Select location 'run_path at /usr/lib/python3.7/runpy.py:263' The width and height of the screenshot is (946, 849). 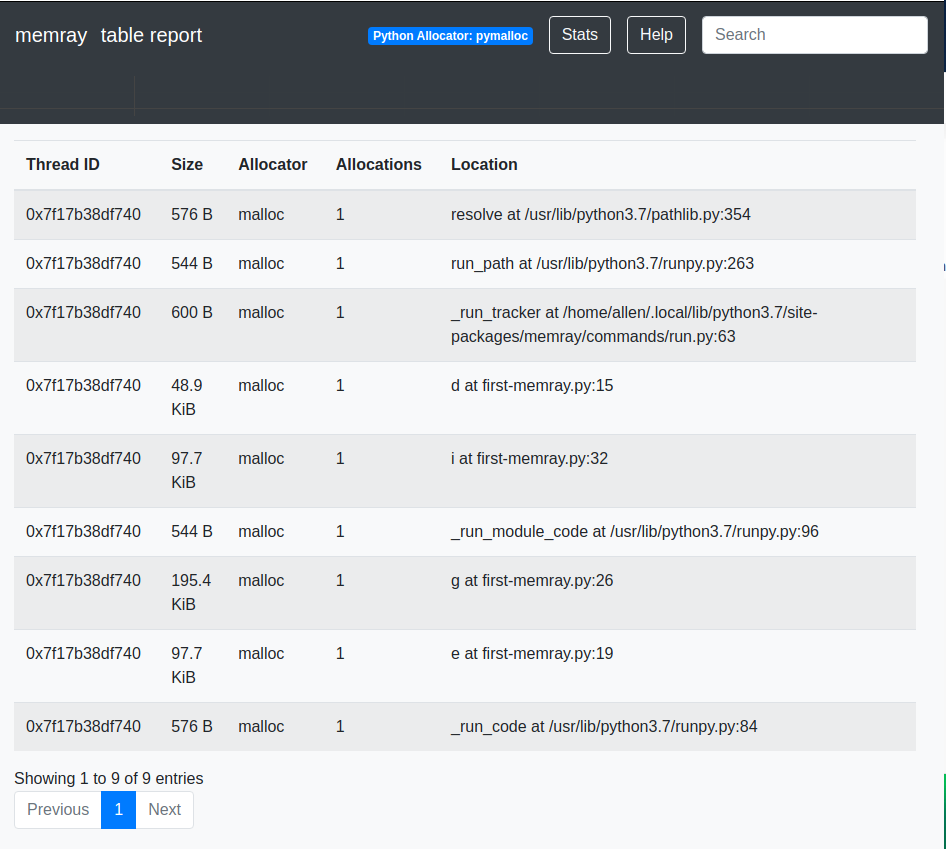point(602,264)
